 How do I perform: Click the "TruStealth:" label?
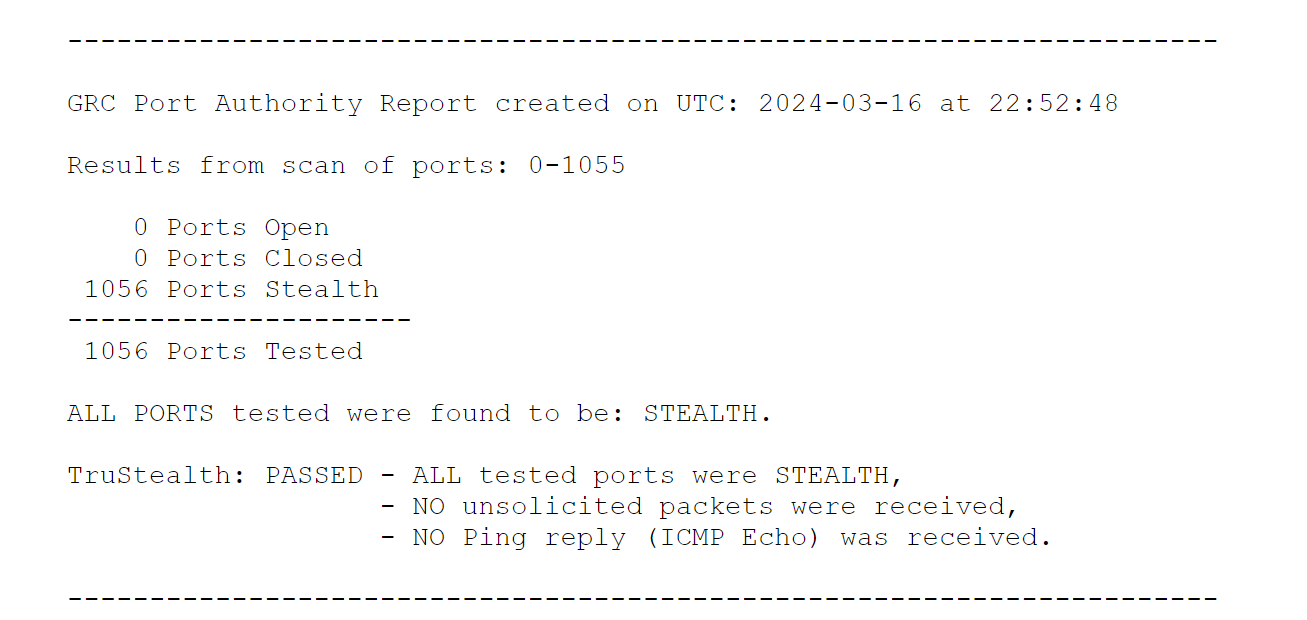[156, 476]
